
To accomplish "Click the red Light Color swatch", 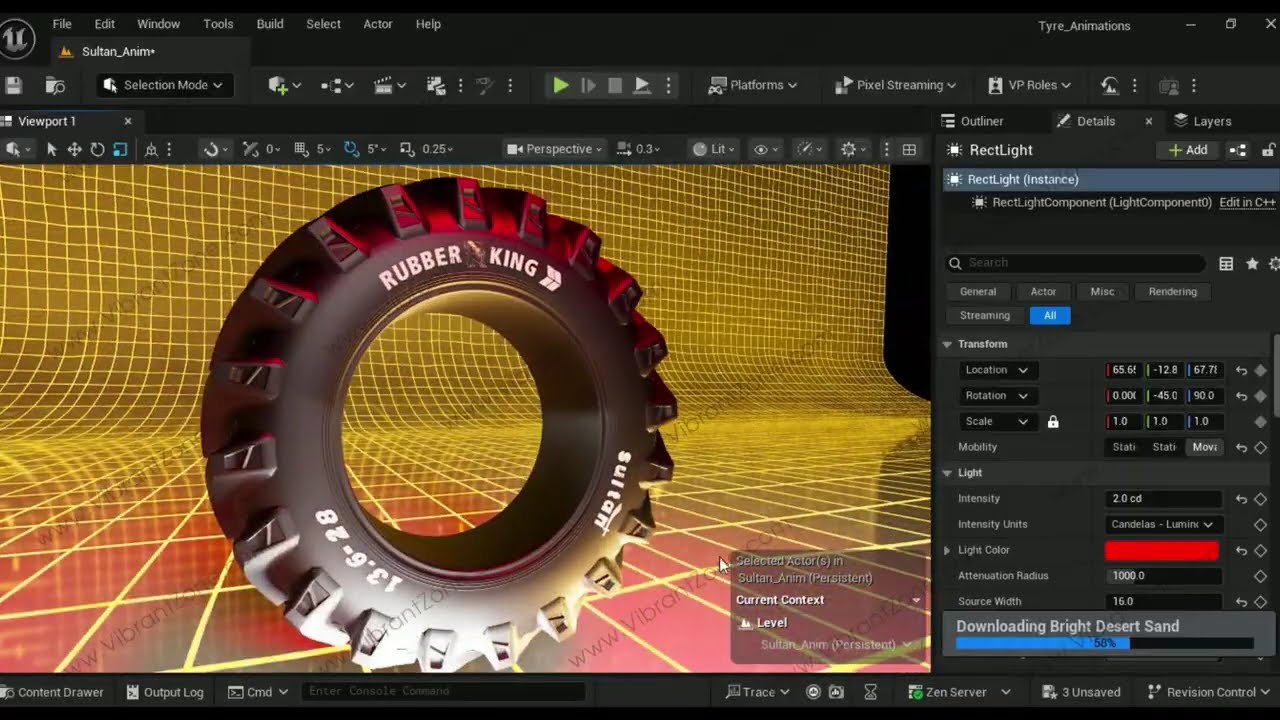I will click(1162, 550).
